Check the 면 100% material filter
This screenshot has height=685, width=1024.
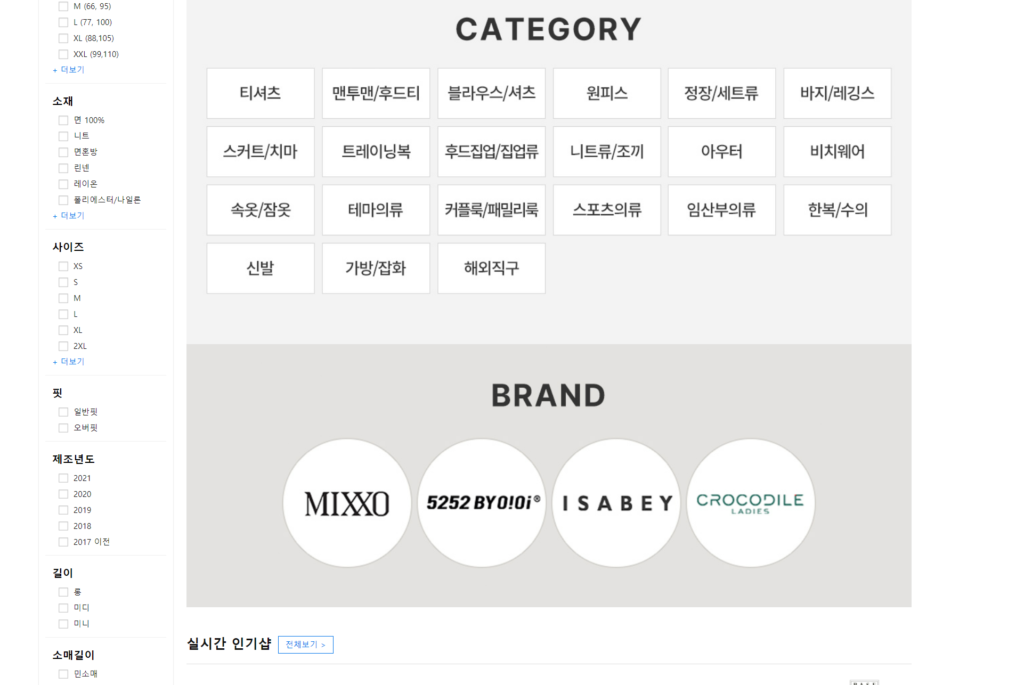(63, 119)
